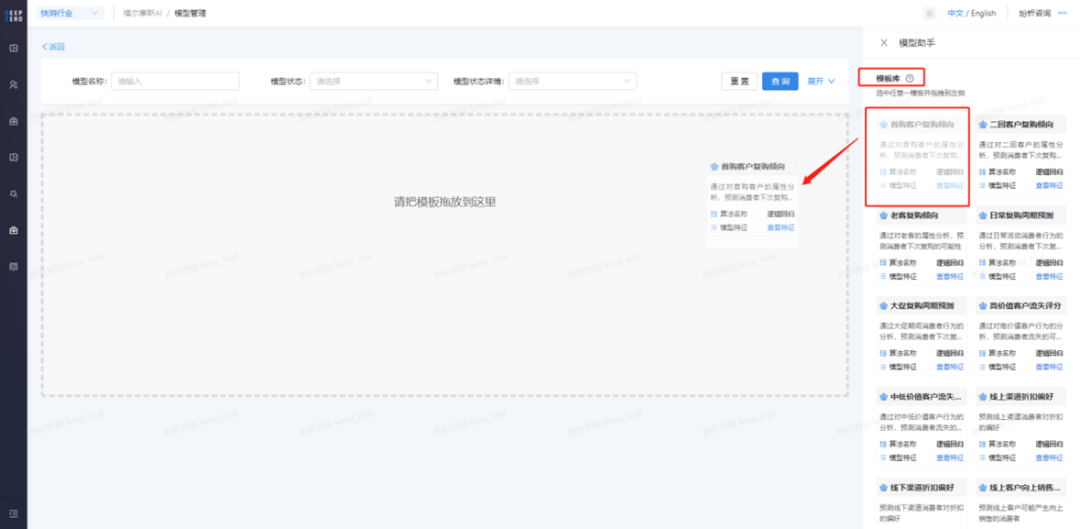Image resolution: width=1080 pixels, height=529 pixels.
Task: Close the 模型助手 panel with X
Action: tap(884, 43)
